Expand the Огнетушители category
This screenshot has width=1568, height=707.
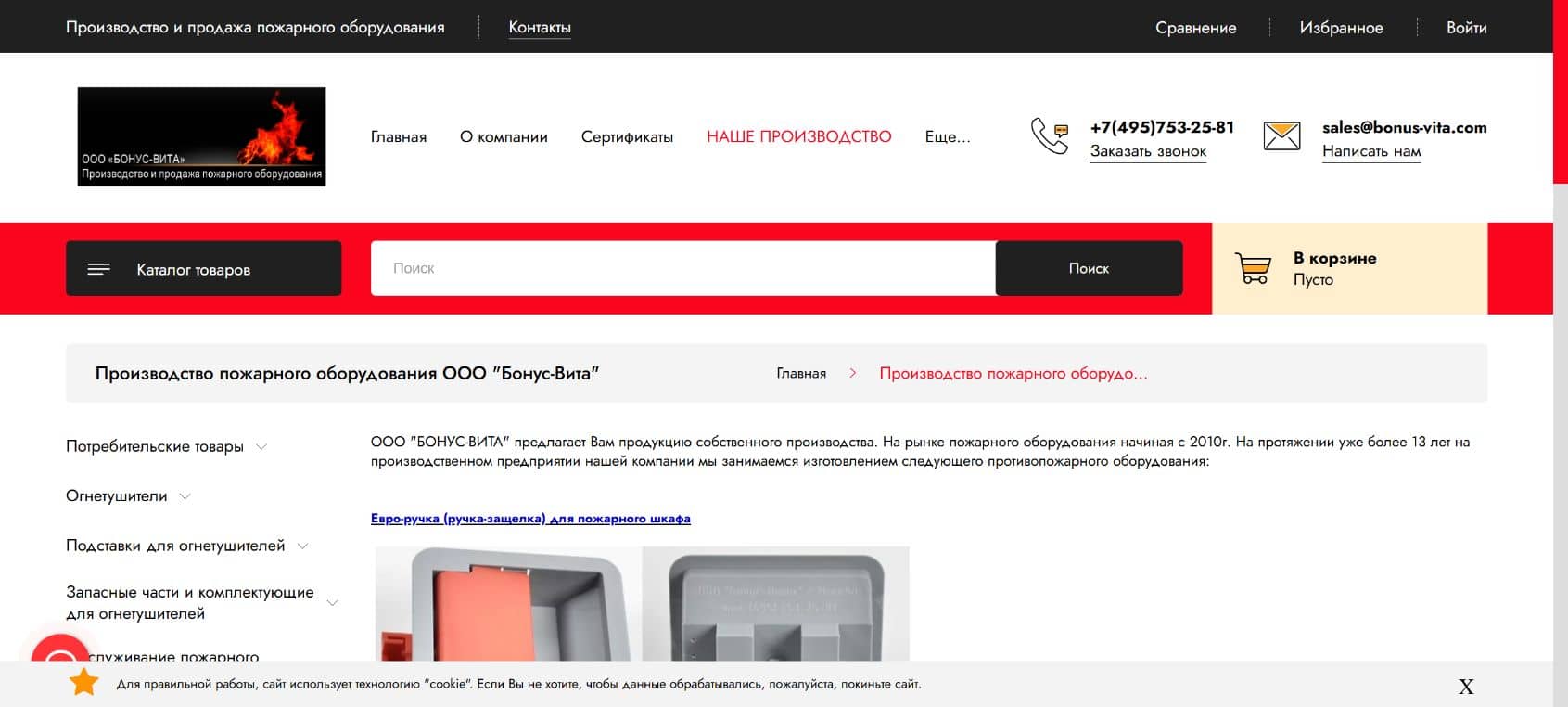point(185,496)
